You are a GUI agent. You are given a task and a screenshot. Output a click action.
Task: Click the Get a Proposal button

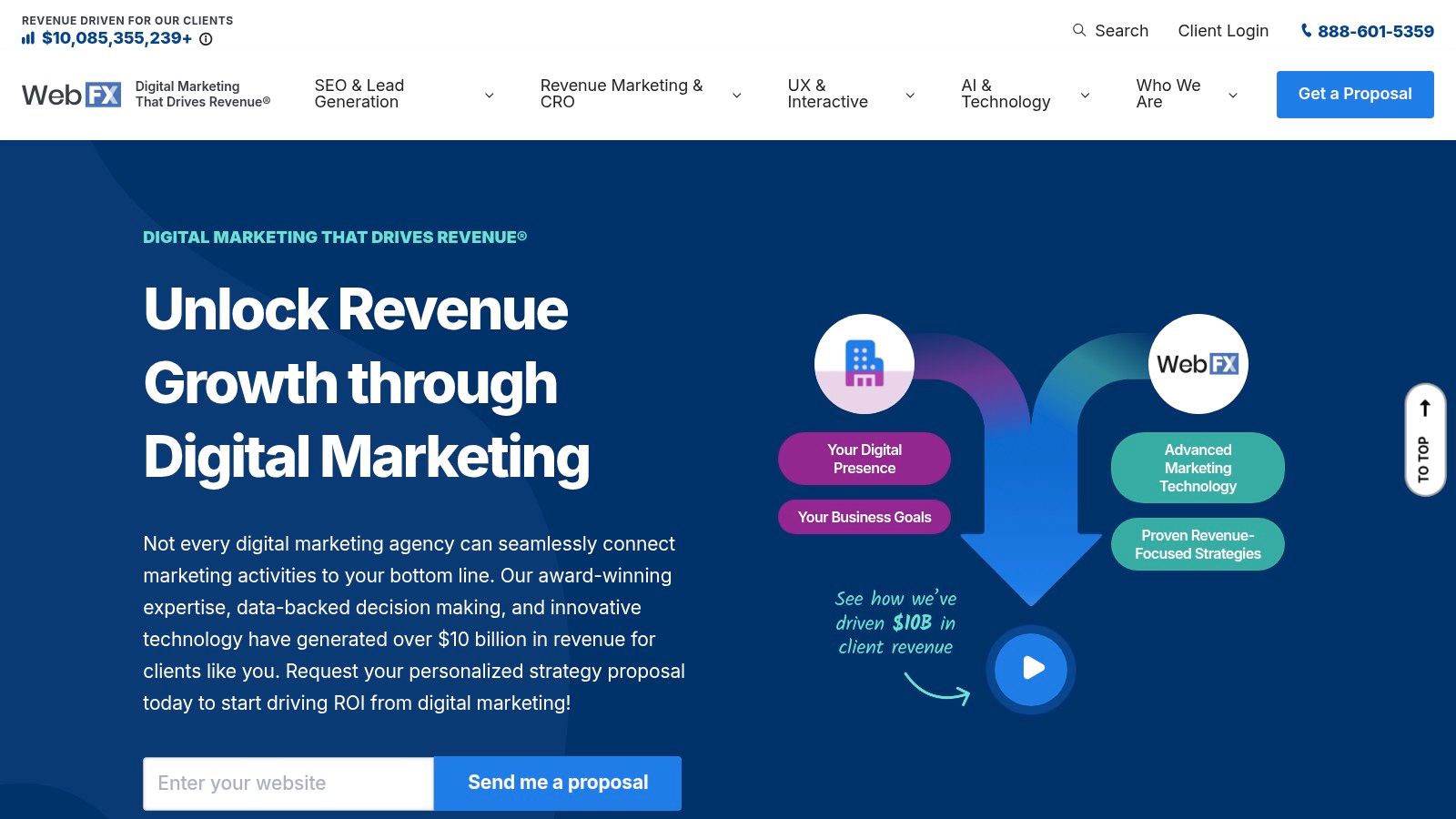(x=1355, y=95)
